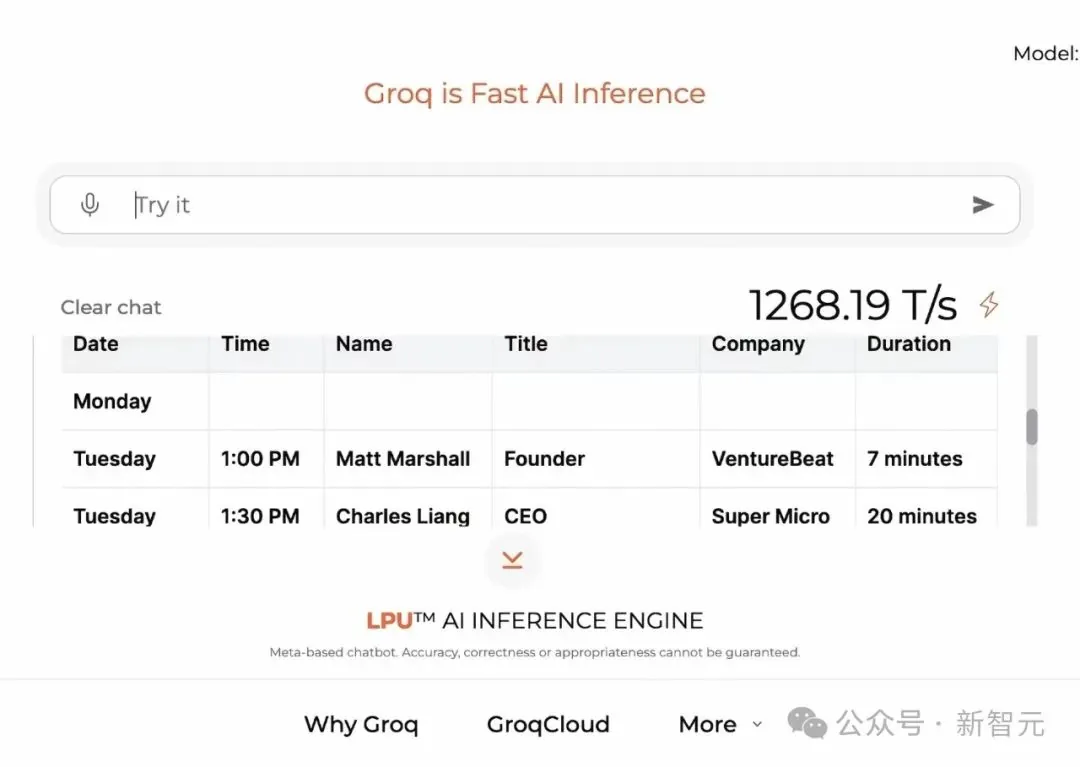Go to the GroqCloud navigation item
Image resolution: width=1080 pixels, height=767 pixels.
pyautogui.click(x=548, y=724)
